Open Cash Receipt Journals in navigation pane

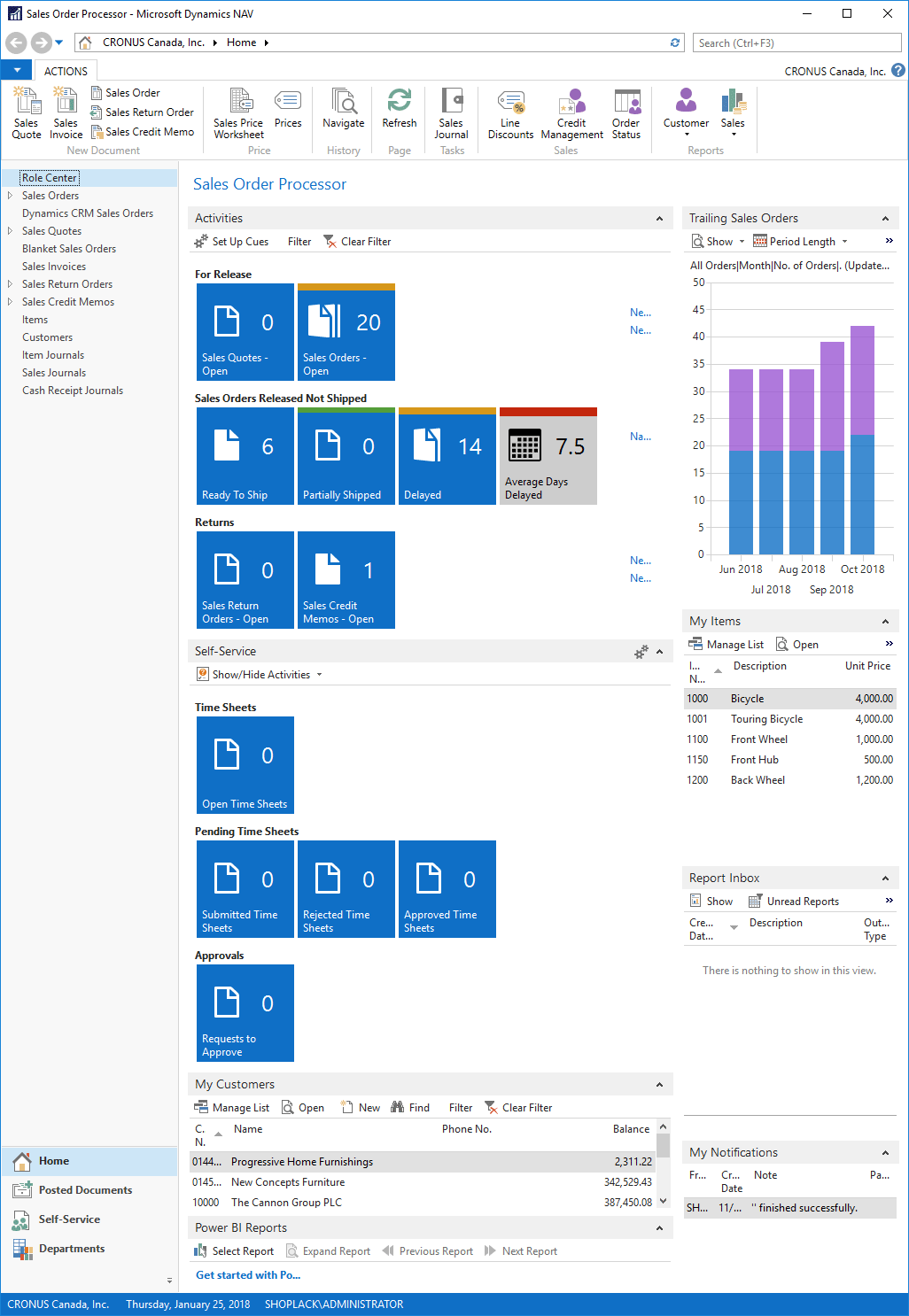(73, 391)
